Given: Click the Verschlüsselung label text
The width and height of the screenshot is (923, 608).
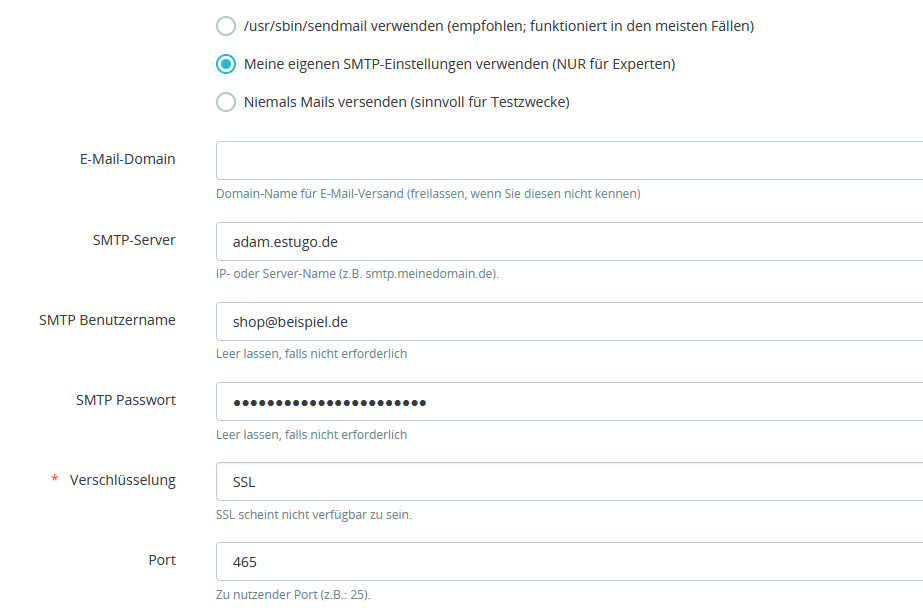Looking at the screenshot, I should [x=123, y=480].
